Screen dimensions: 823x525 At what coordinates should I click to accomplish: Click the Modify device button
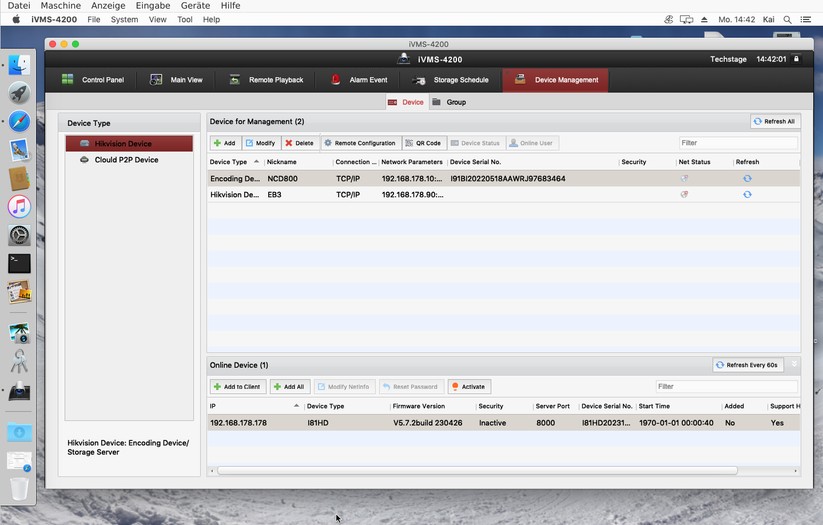[x=261, y=143]
